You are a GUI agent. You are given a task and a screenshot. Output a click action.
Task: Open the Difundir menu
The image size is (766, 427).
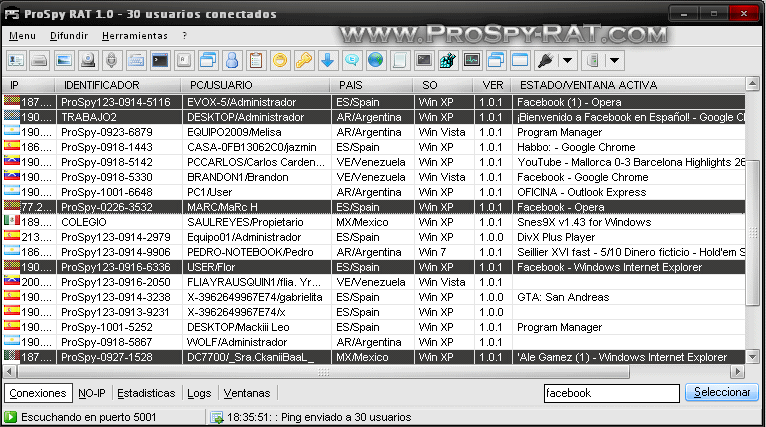(x=69, y=36)
